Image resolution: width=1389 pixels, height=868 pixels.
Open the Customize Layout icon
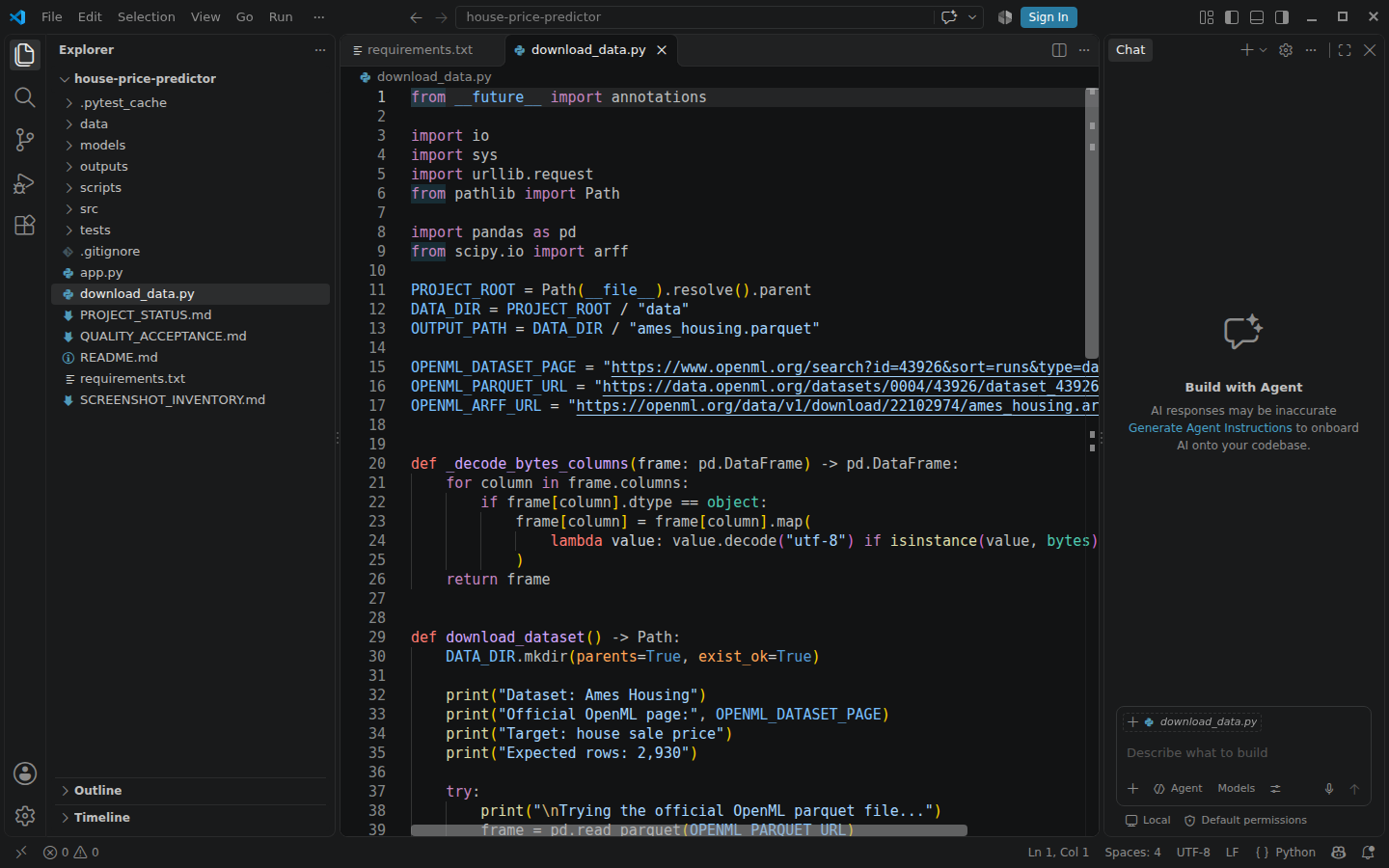point(1207,17)
